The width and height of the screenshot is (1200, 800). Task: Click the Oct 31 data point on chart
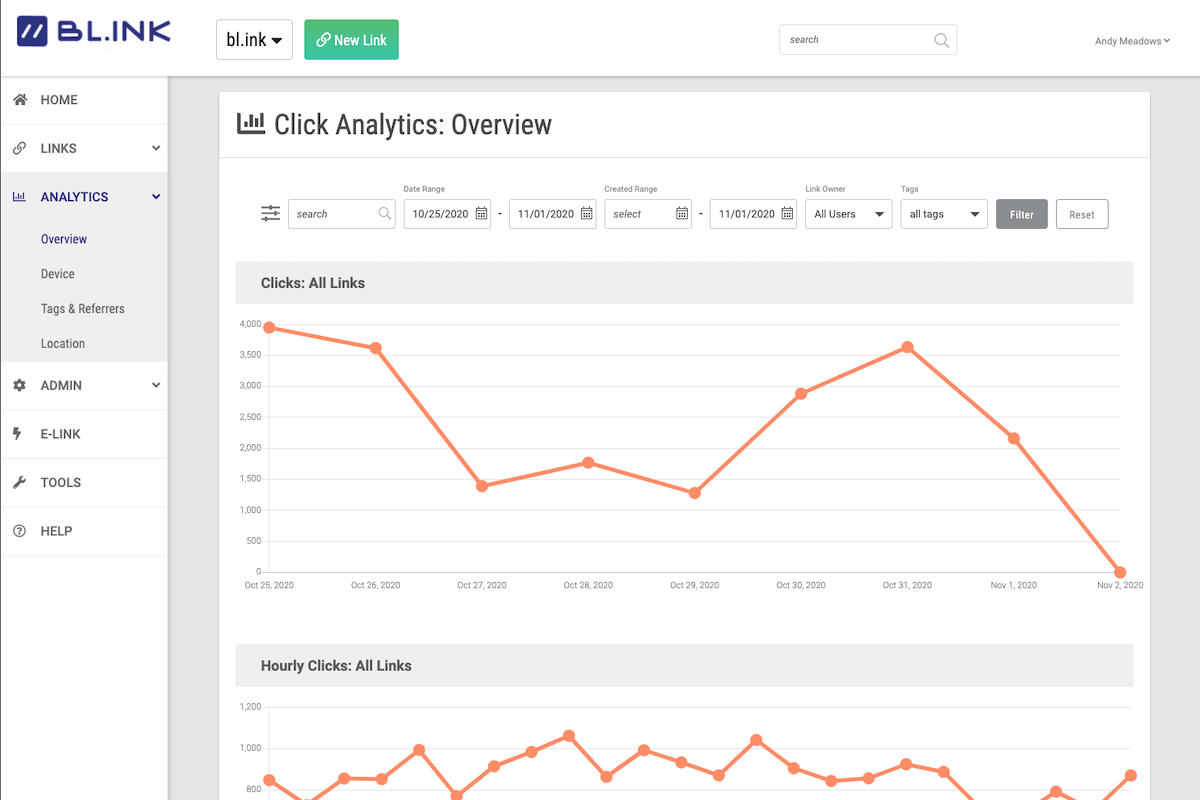907,347
